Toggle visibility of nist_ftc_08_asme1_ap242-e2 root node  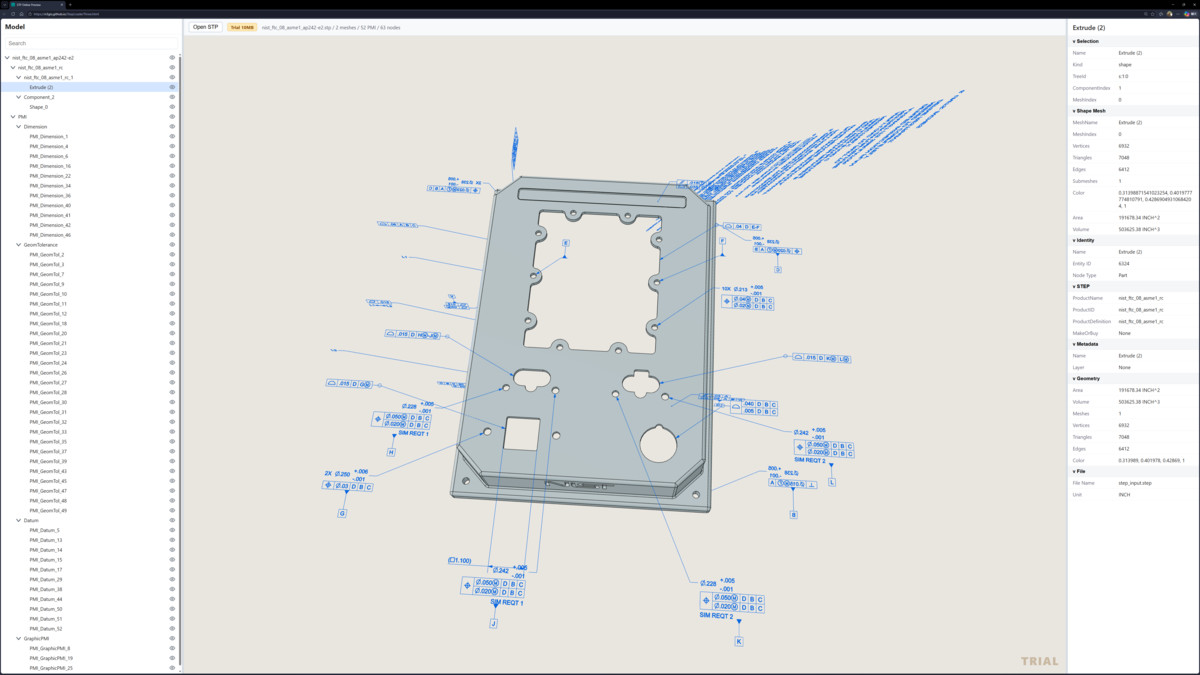pos(172,58)
